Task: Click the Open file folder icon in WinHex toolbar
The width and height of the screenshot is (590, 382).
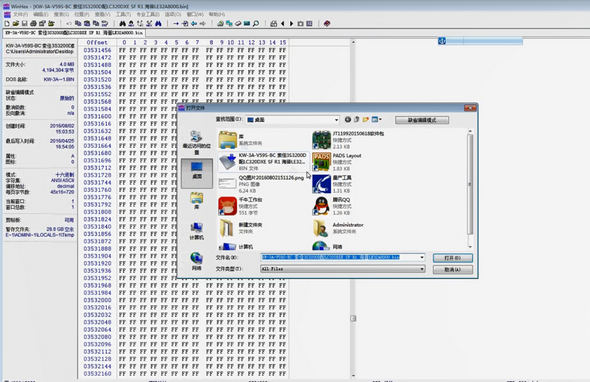Action: [15, 23]
